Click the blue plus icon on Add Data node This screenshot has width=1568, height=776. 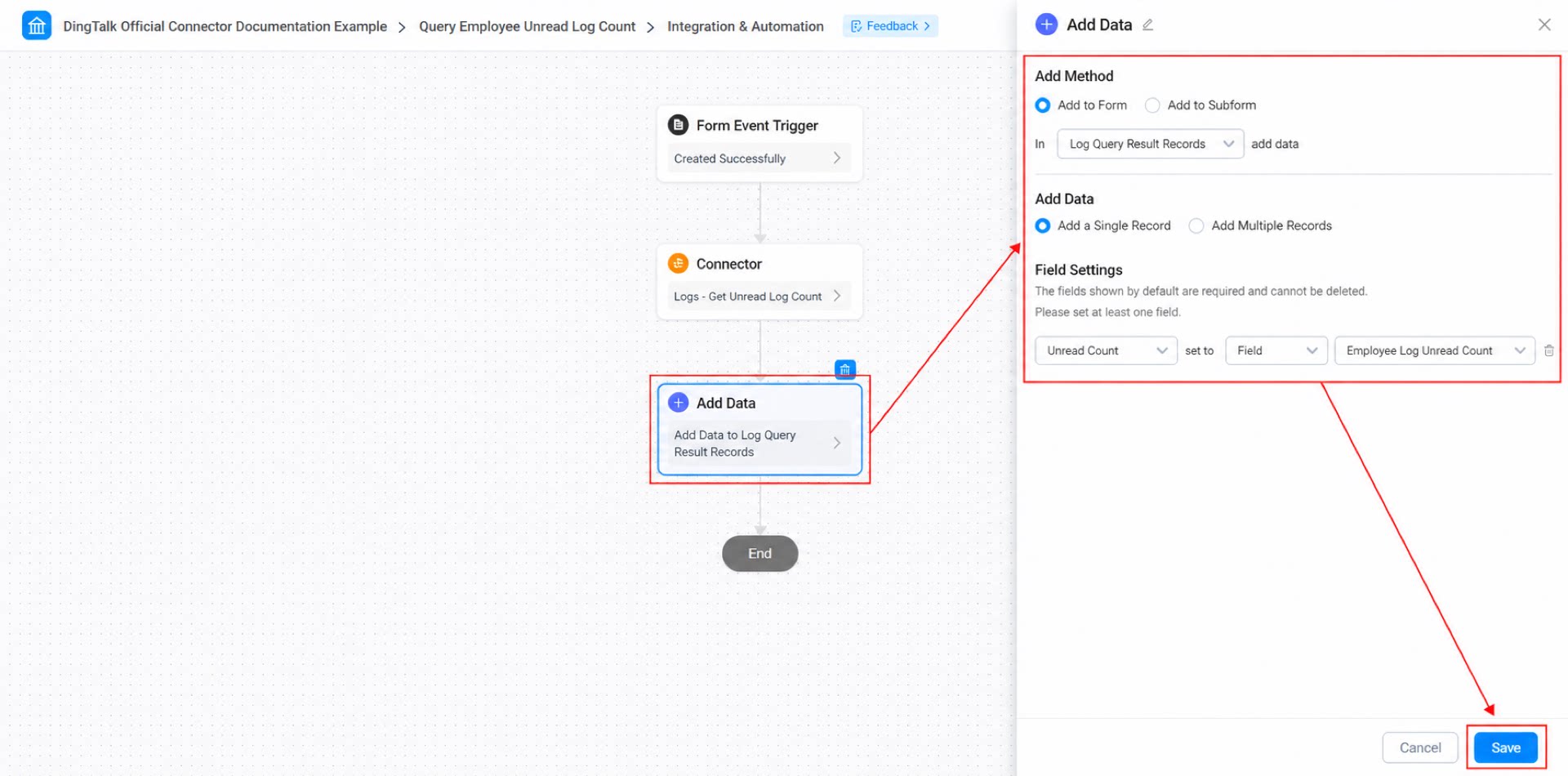[678, 403]
